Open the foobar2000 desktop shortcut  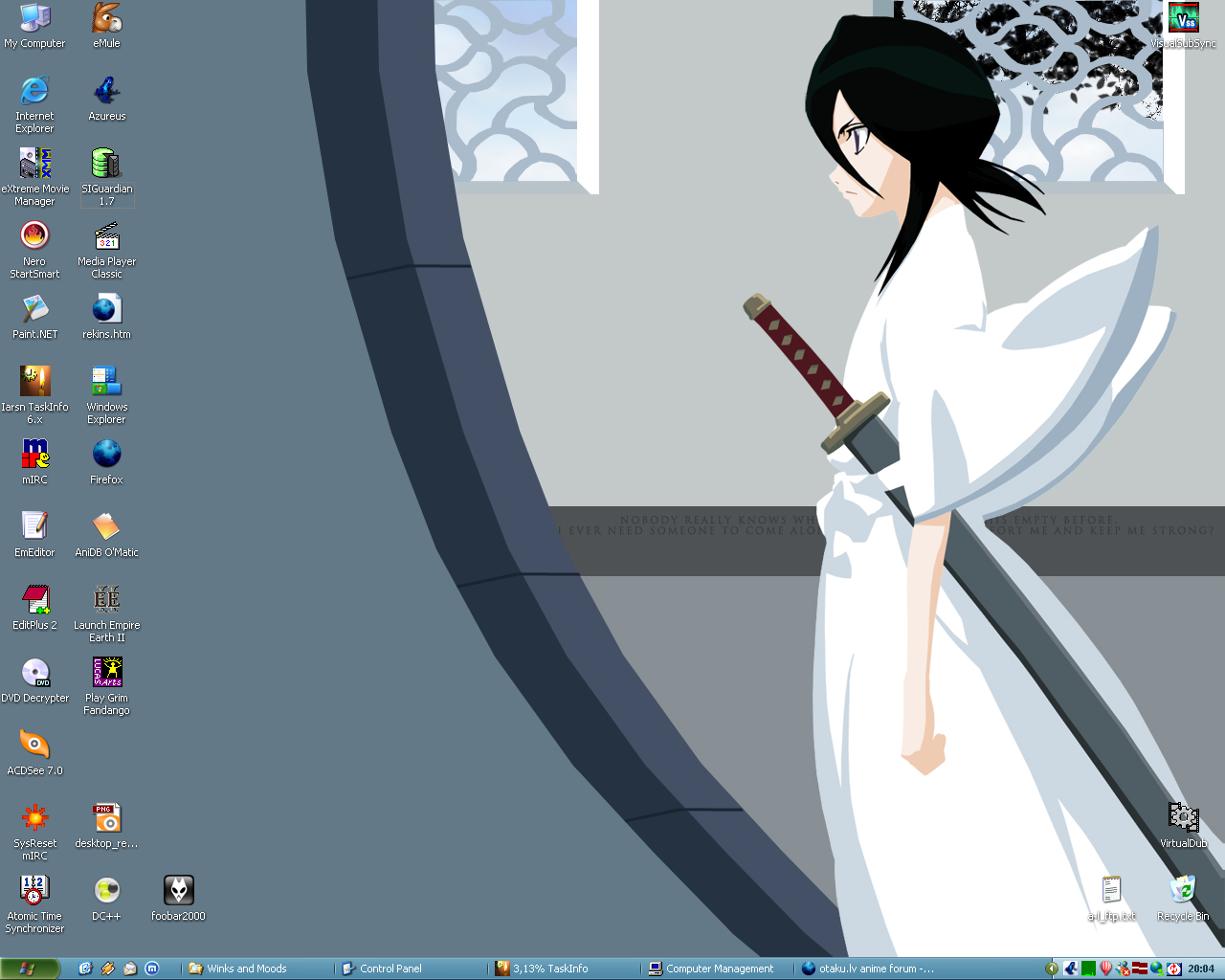[178, 899]
